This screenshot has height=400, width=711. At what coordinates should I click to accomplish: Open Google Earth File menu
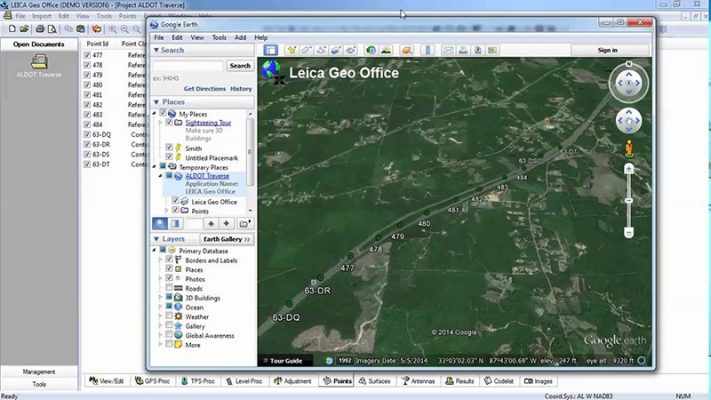click(x=159, y=38)
